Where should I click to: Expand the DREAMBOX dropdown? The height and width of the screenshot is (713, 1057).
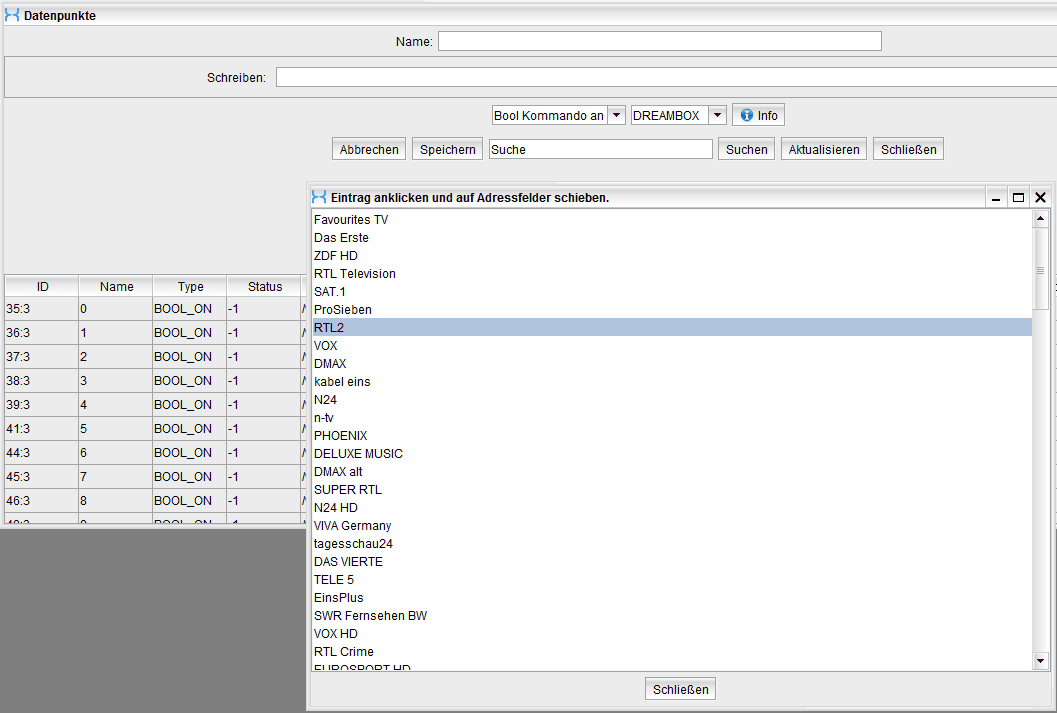tap(717, 115)
